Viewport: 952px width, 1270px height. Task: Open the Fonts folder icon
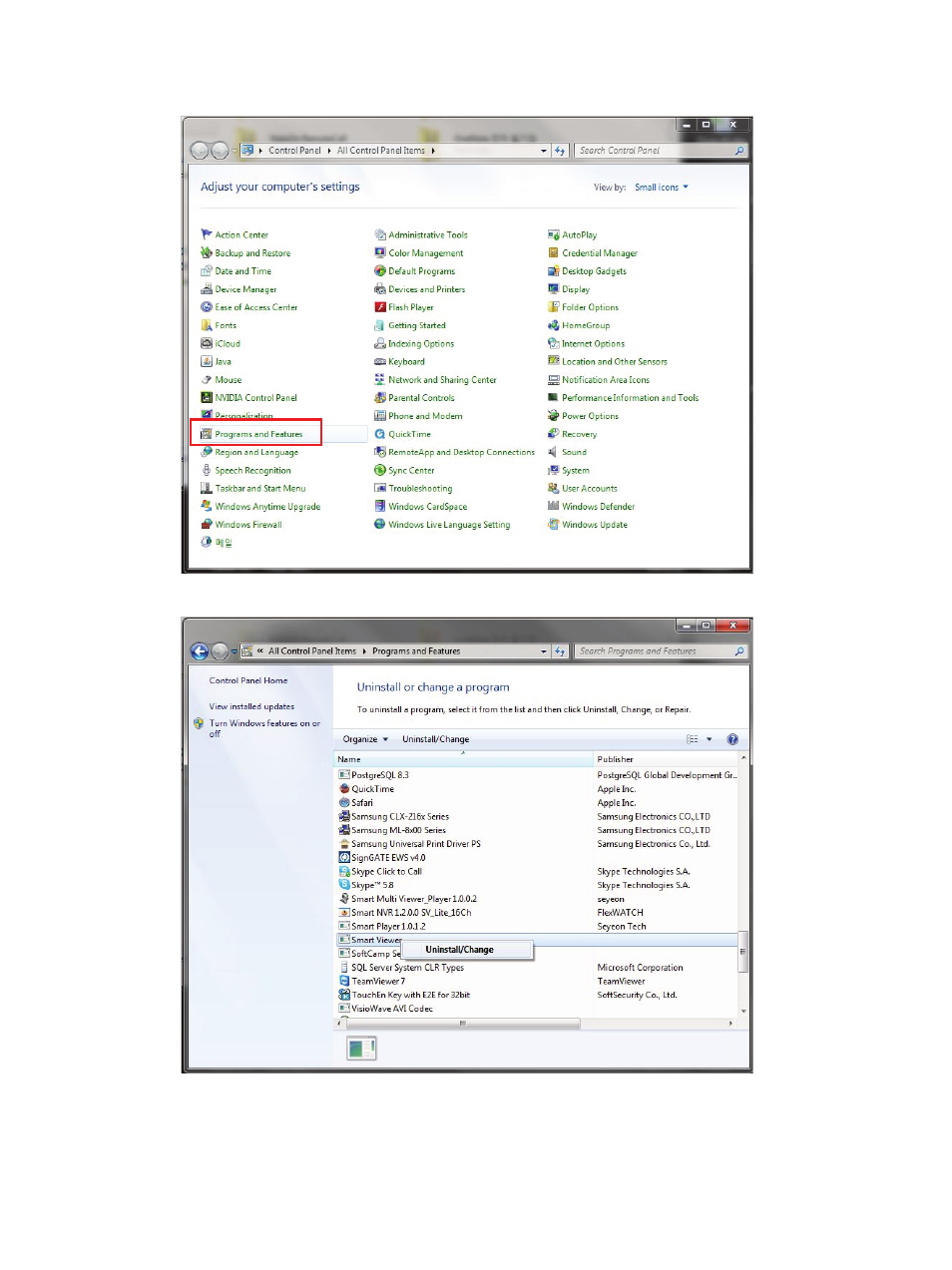click(207, 325)
